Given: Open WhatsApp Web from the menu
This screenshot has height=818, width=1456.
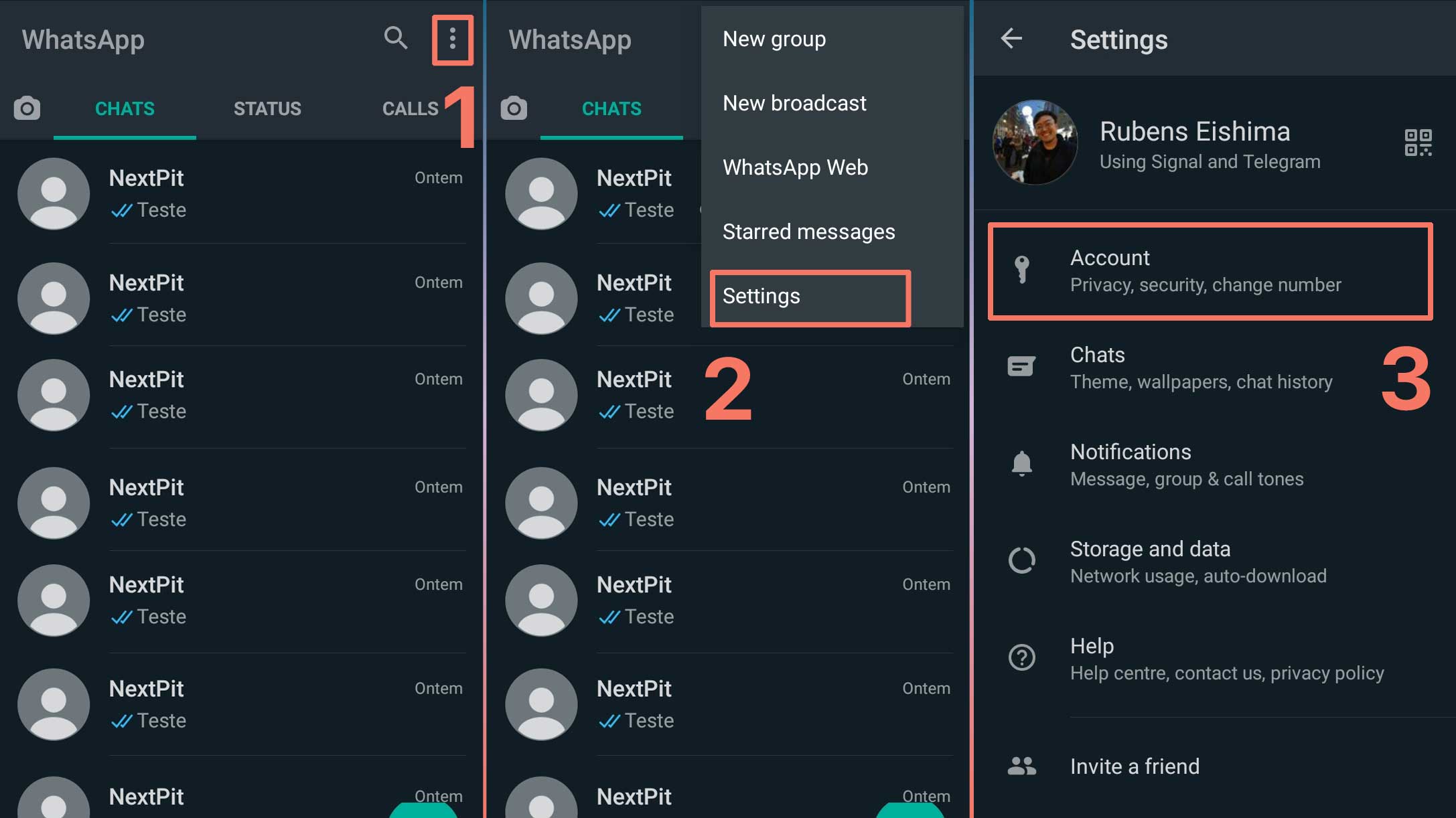Looking at the screenshot, I should pos(832,167).
